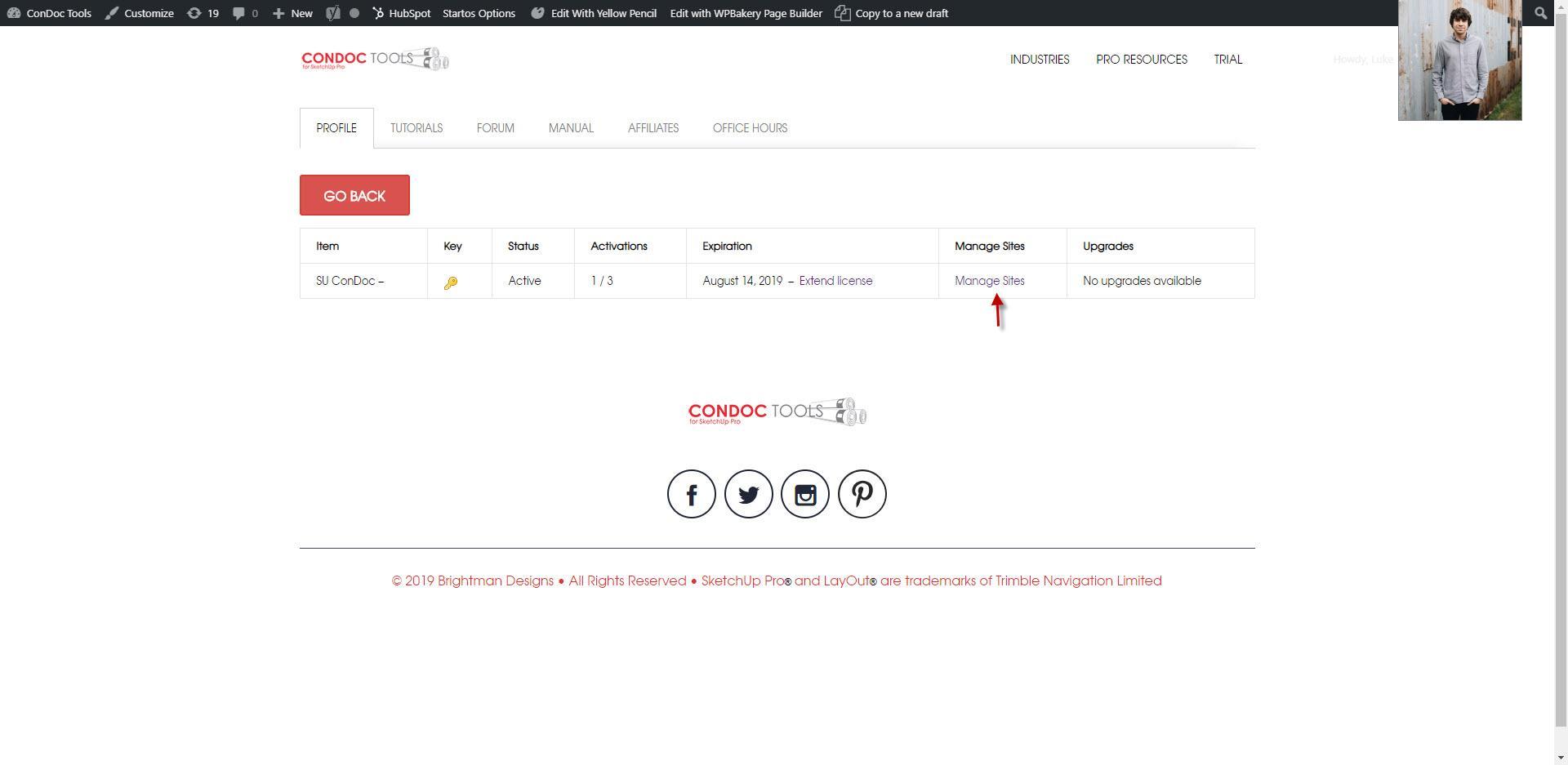Expand the Pro Resources menu
1568x765 pixels.
coord(1141,60)
